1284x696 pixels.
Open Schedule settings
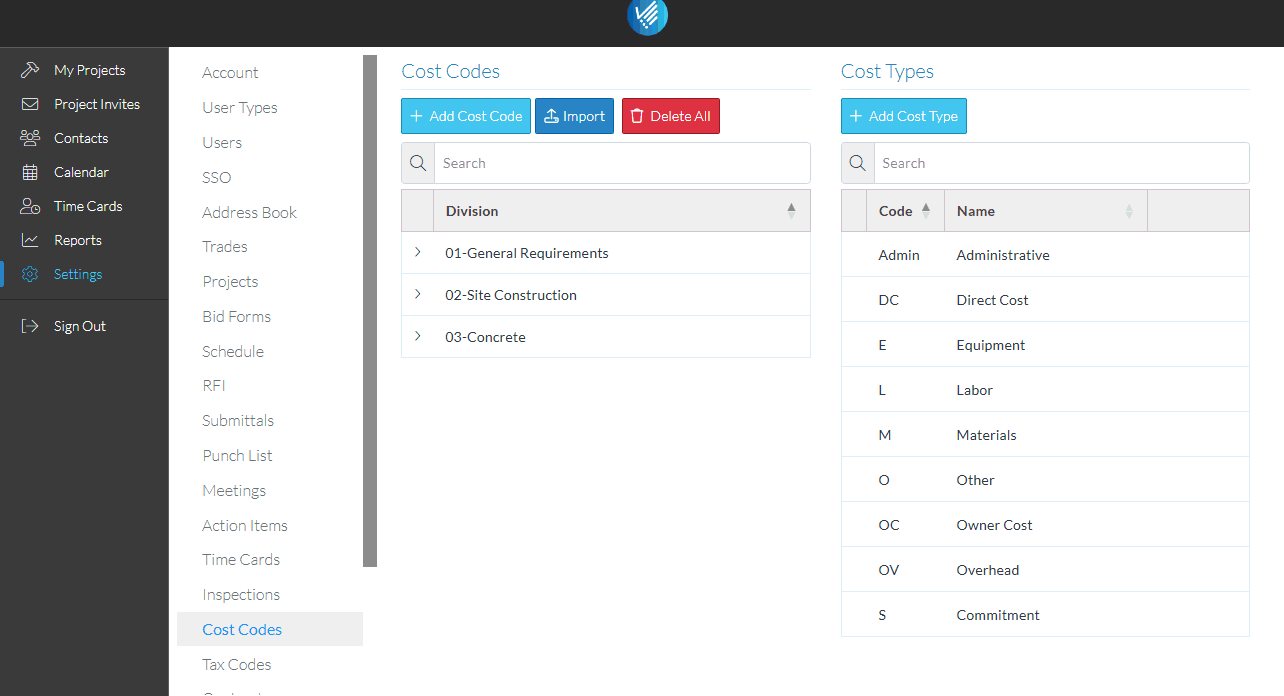(233, 351)
